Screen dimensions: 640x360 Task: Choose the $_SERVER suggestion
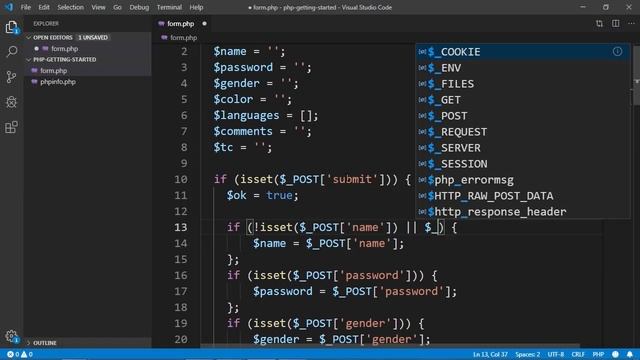[522, 148]
